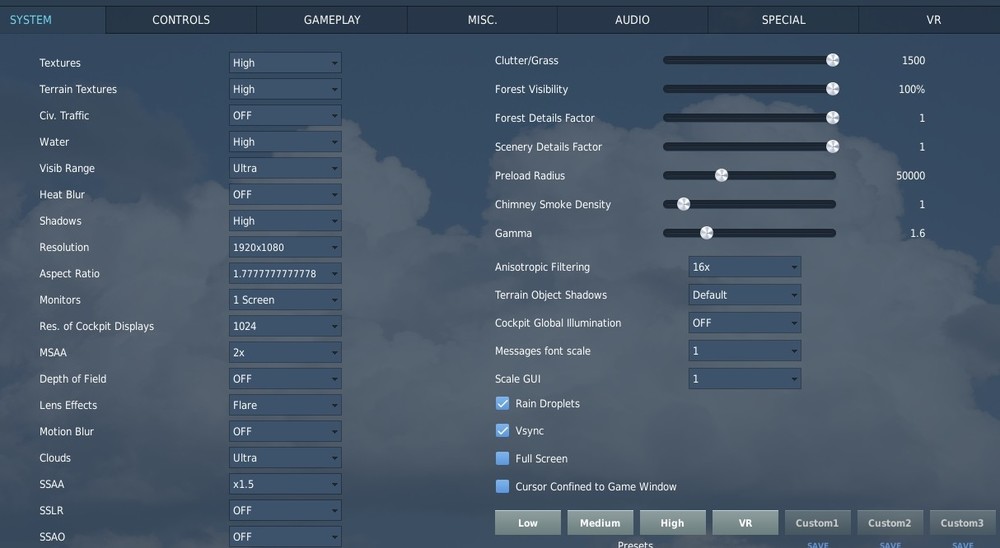Click the Clutter/Grass value 1500

click(913, 61)
